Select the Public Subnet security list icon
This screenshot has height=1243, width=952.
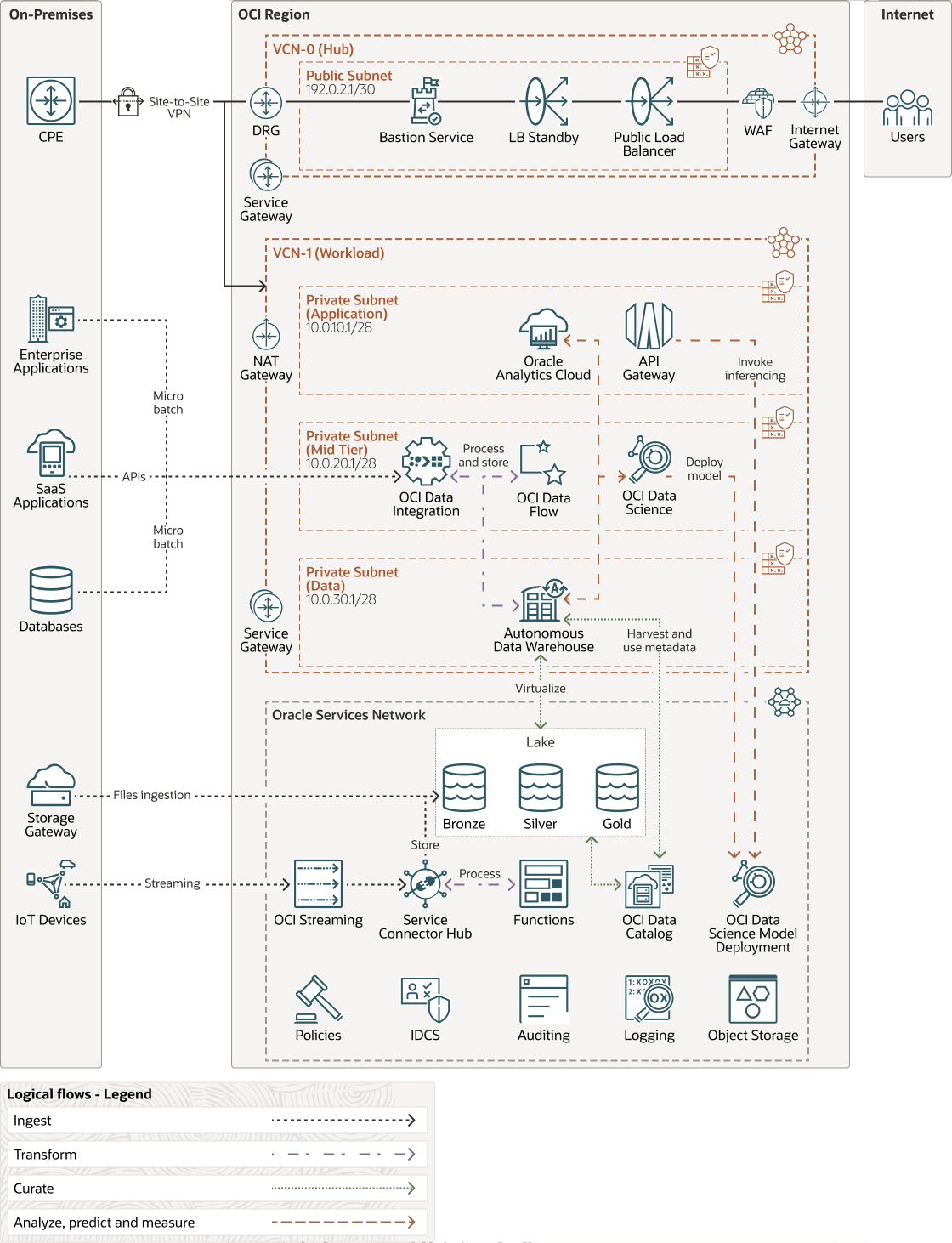pyautogui.click(x=704, y=62)
